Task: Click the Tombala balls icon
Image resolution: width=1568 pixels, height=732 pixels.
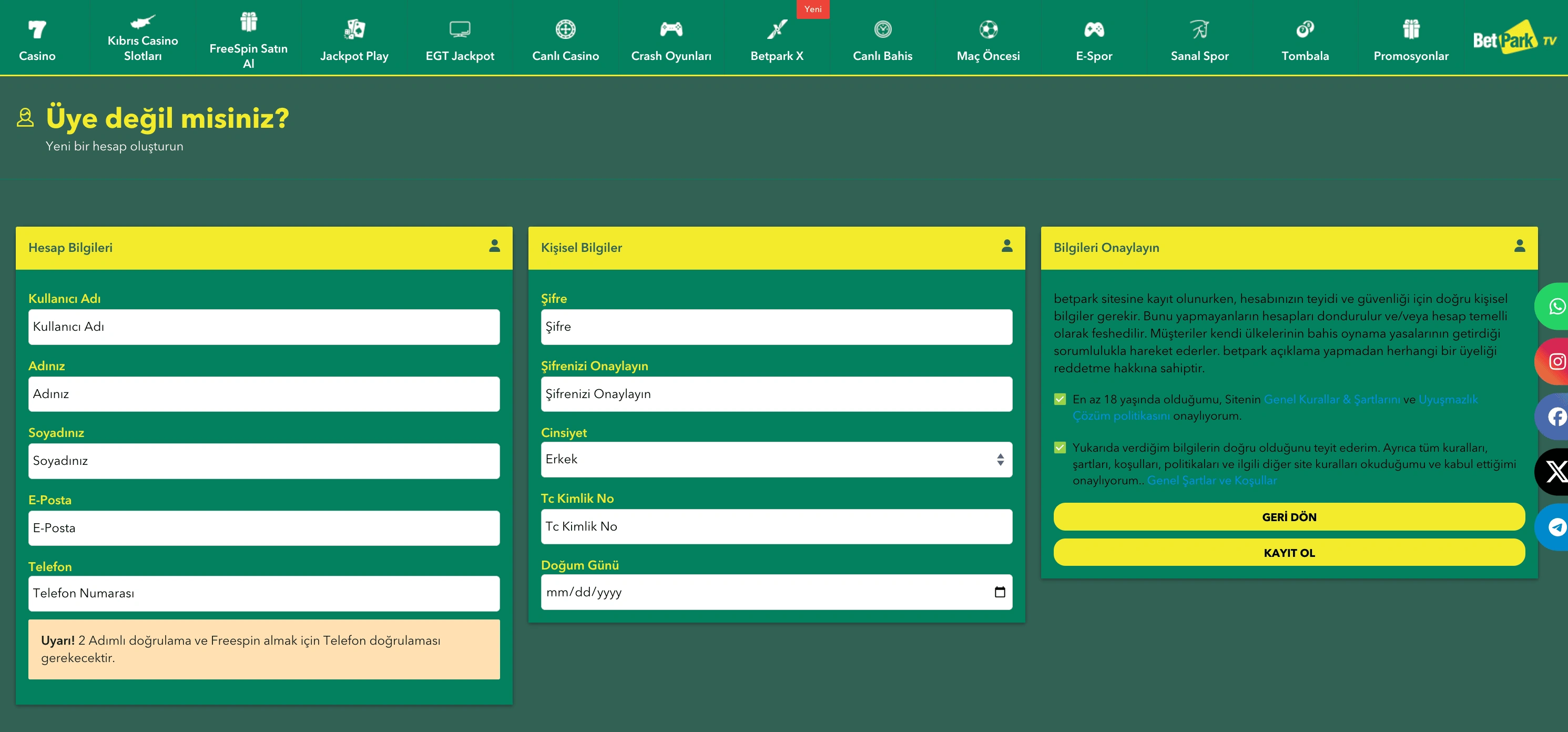Action: tap(1305, 28)
